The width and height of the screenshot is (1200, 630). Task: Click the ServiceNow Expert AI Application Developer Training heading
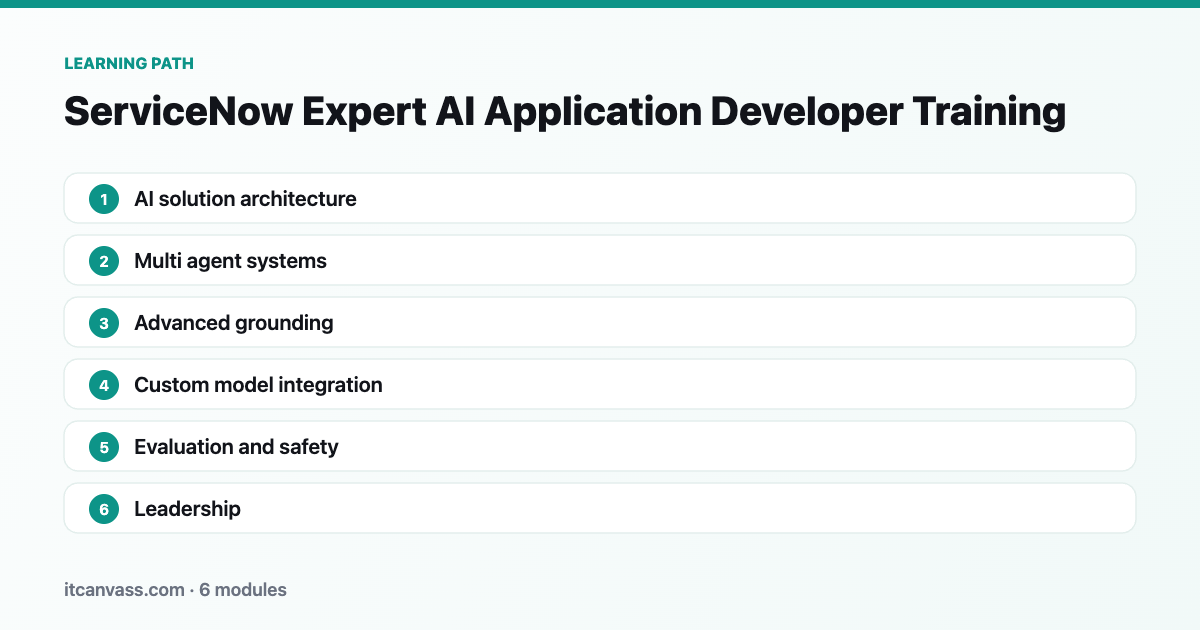click(565, 111)
